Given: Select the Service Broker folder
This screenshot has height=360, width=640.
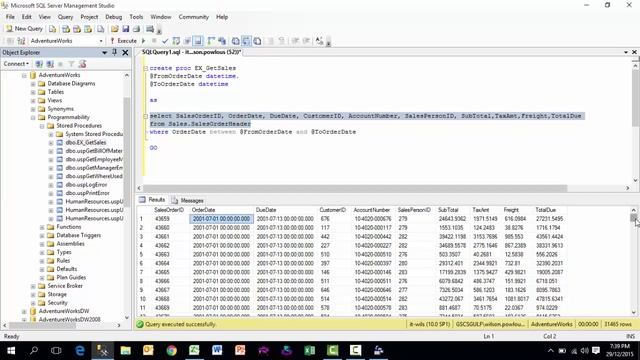Looking at the screenshot, I should (x=65, y=286).
